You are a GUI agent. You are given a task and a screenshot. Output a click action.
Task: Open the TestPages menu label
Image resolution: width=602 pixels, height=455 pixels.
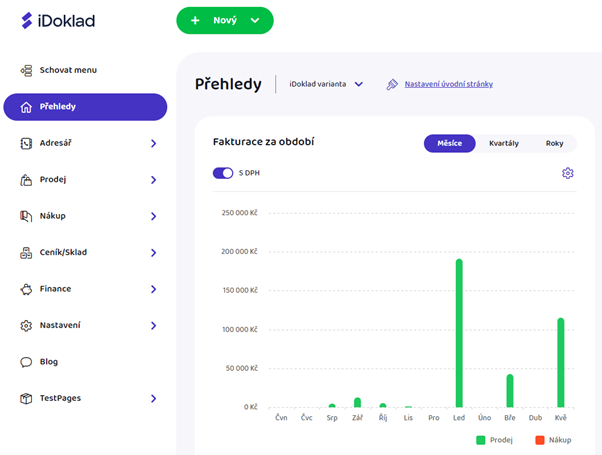tap(60, 398)
